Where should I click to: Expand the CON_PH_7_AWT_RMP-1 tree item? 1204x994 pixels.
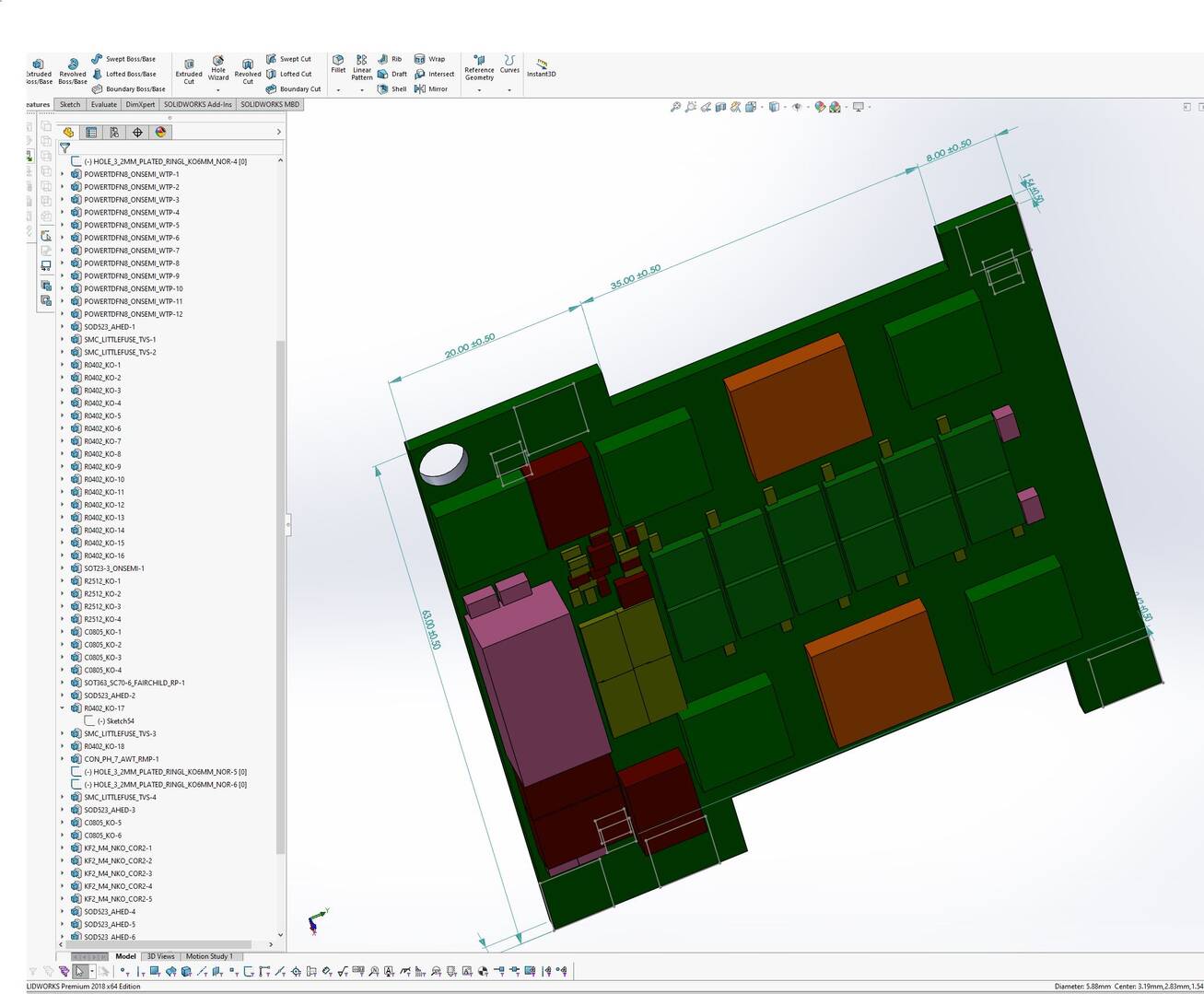tap(63, 759)
